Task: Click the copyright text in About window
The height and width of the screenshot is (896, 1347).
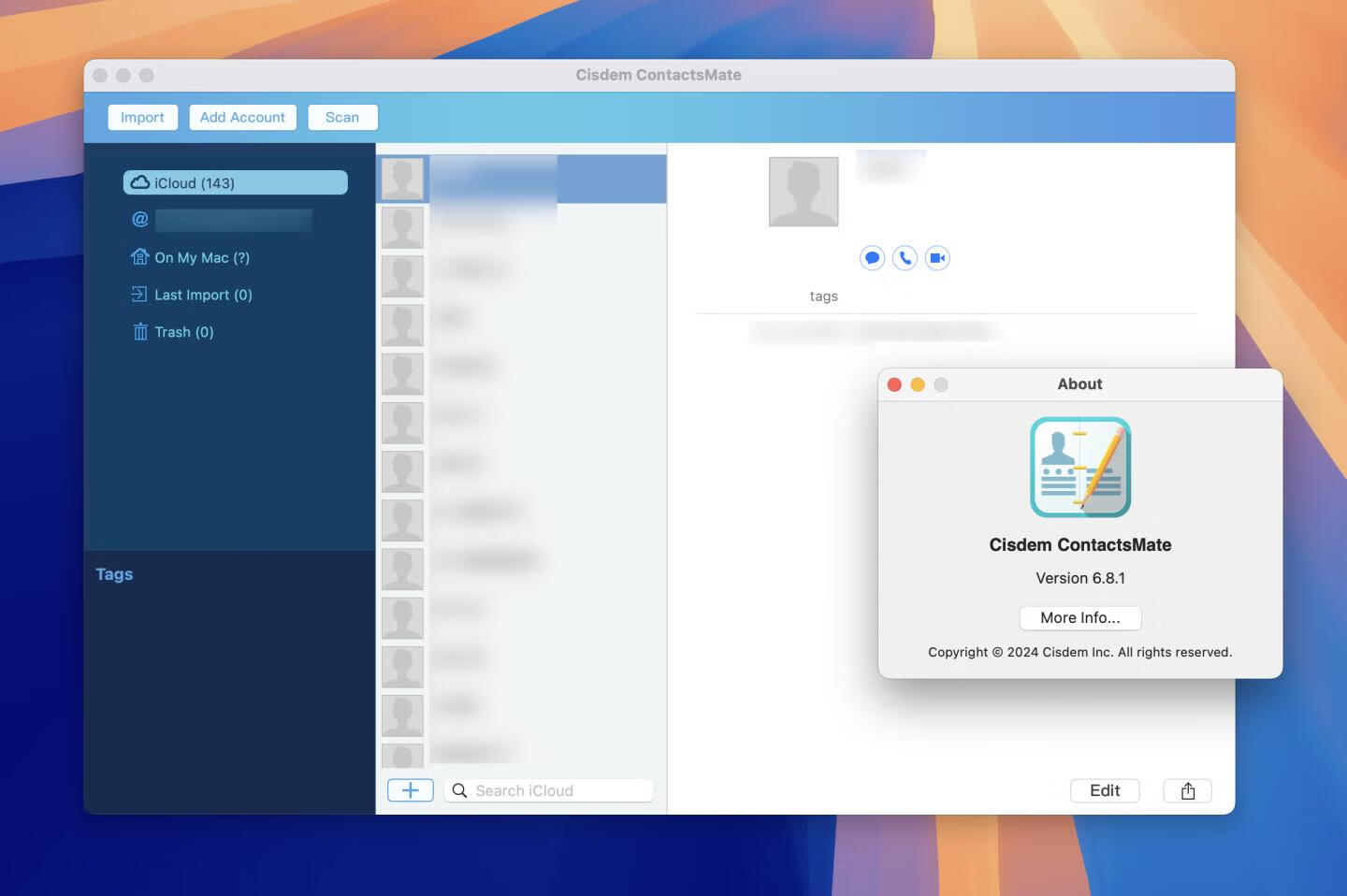Action: (x=1080, y=652)
